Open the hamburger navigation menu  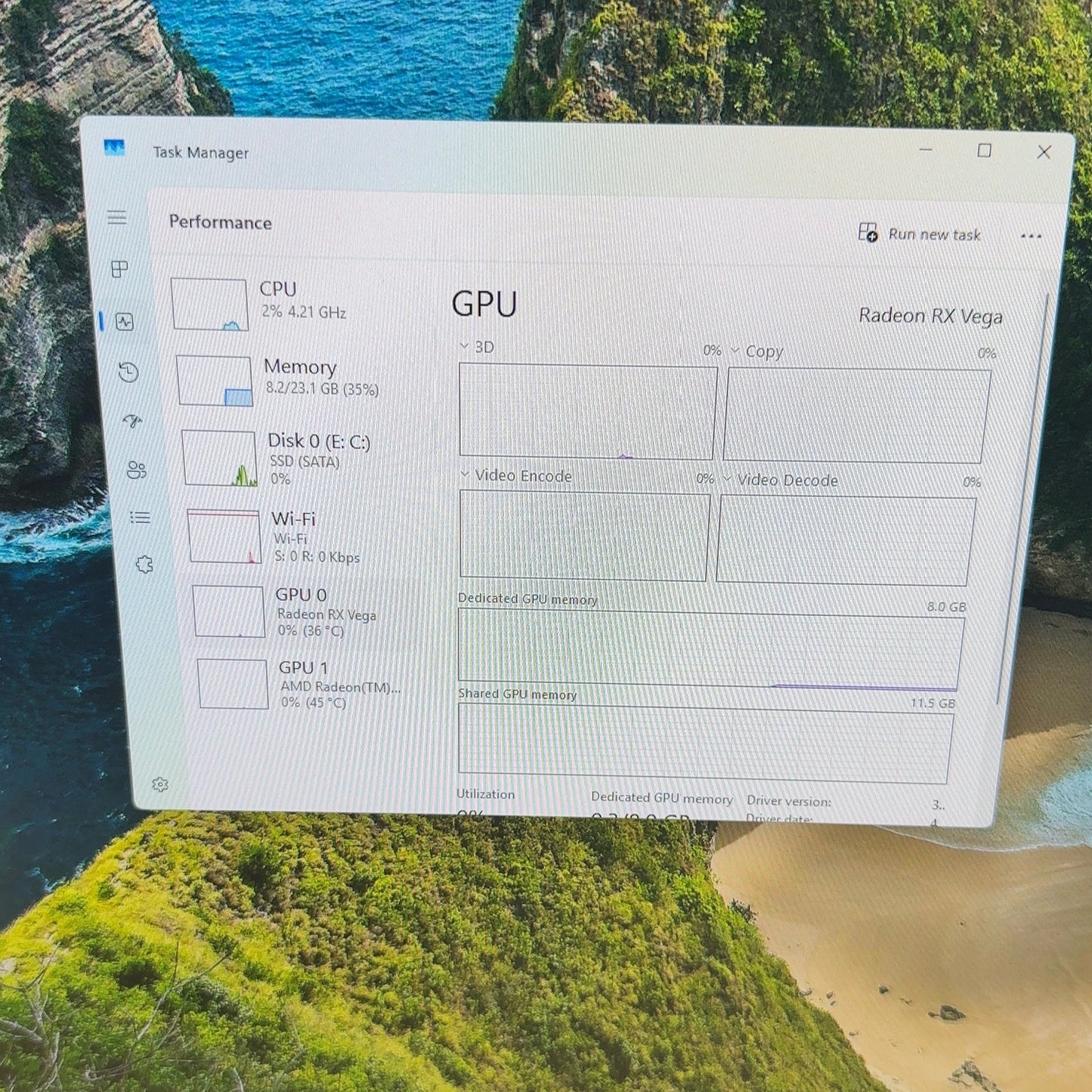coord(116,218)
